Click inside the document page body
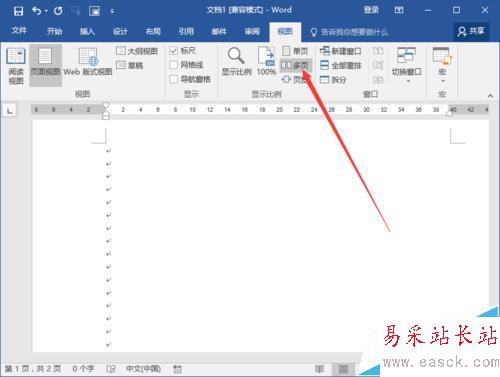Screen dimensions: 500x377 pos(260,235)
